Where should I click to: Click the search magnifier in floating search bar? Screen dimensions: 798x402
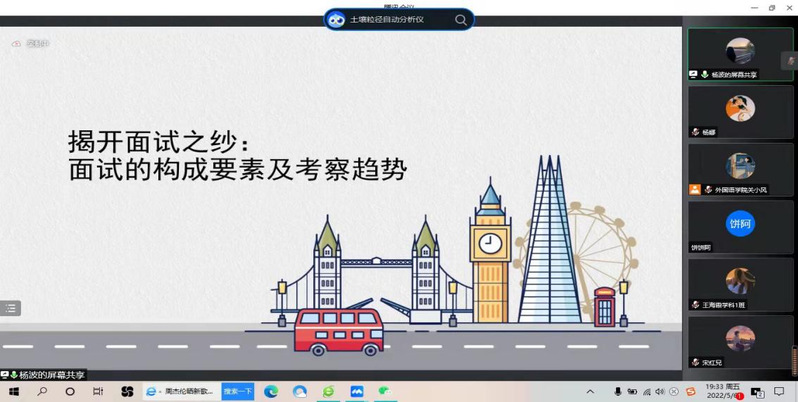pos(460,19)
